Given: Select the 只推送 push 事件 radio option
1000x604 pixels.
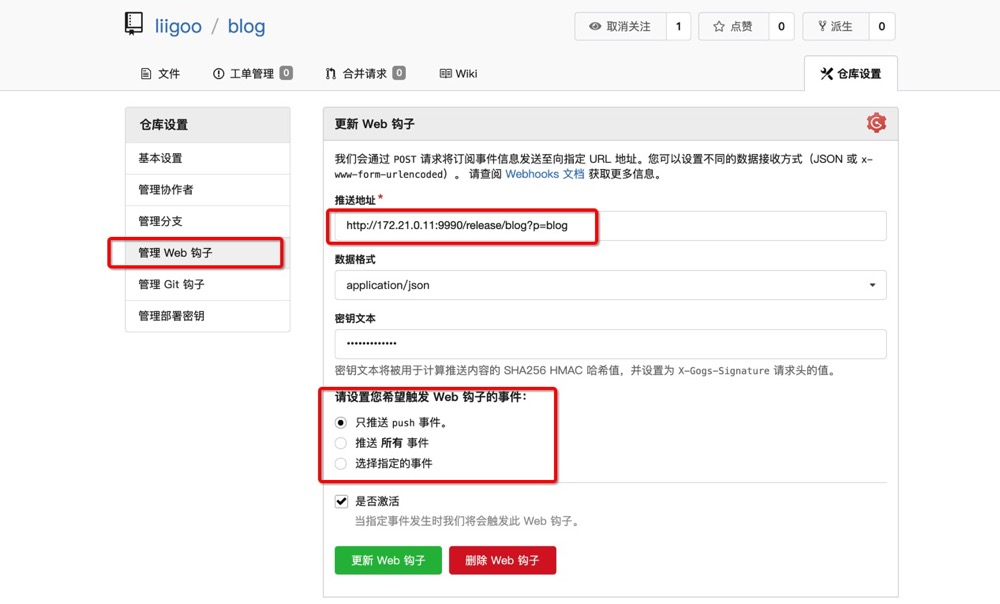Looking at the screenshot, I should click(x=341, y=422).
